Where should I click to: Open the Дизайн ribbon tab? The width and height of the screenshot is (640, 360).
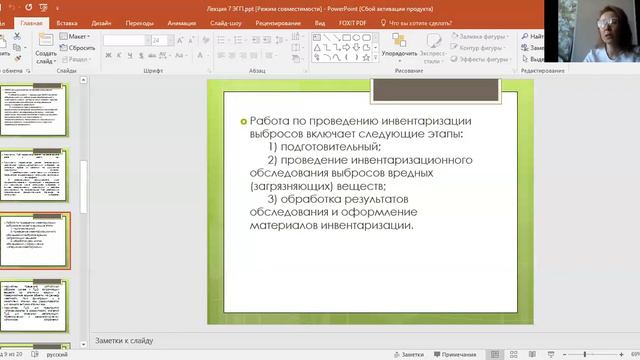point(101,23)
